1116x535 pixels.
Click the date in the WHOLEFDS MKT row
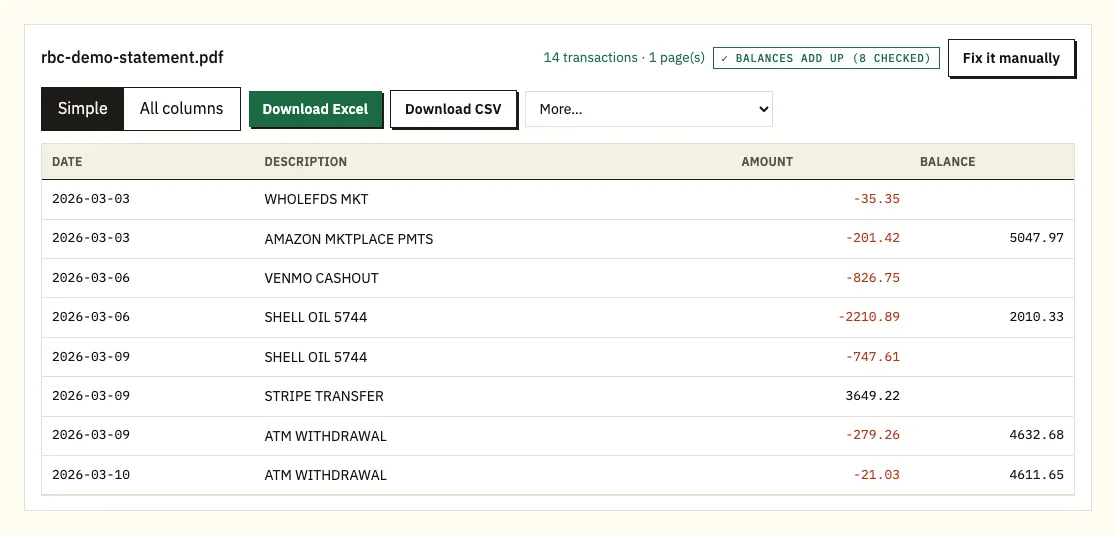[91, 199]
